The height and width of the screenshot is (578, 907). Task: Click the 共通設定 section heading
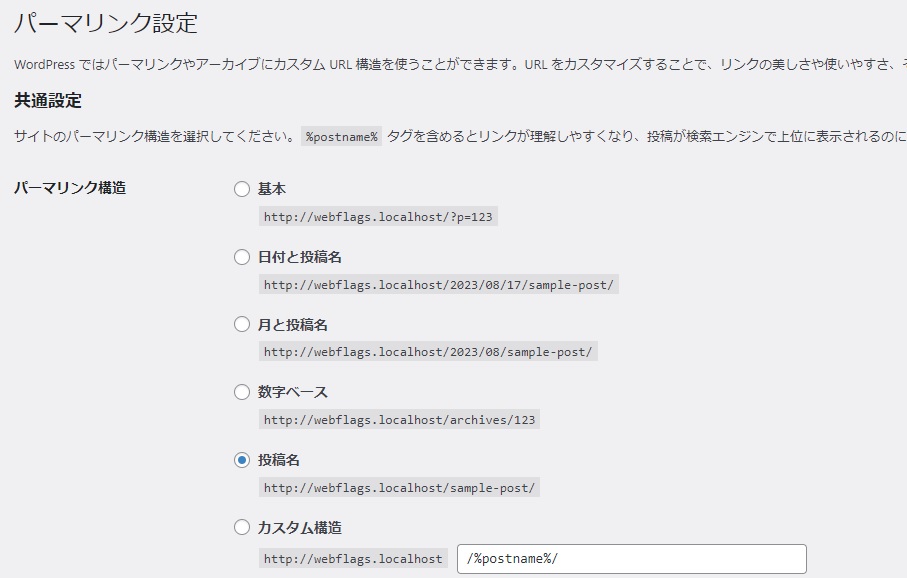(47, 101)
